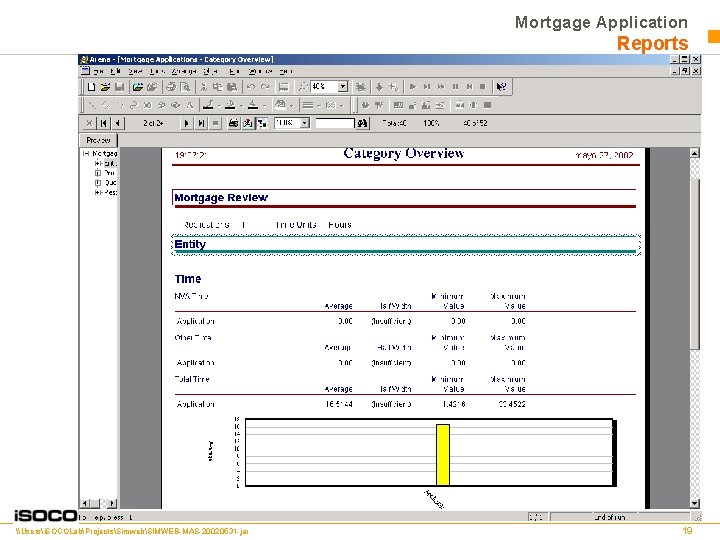
Task: Click the Time section heading
Action: [x=188, y=279]
